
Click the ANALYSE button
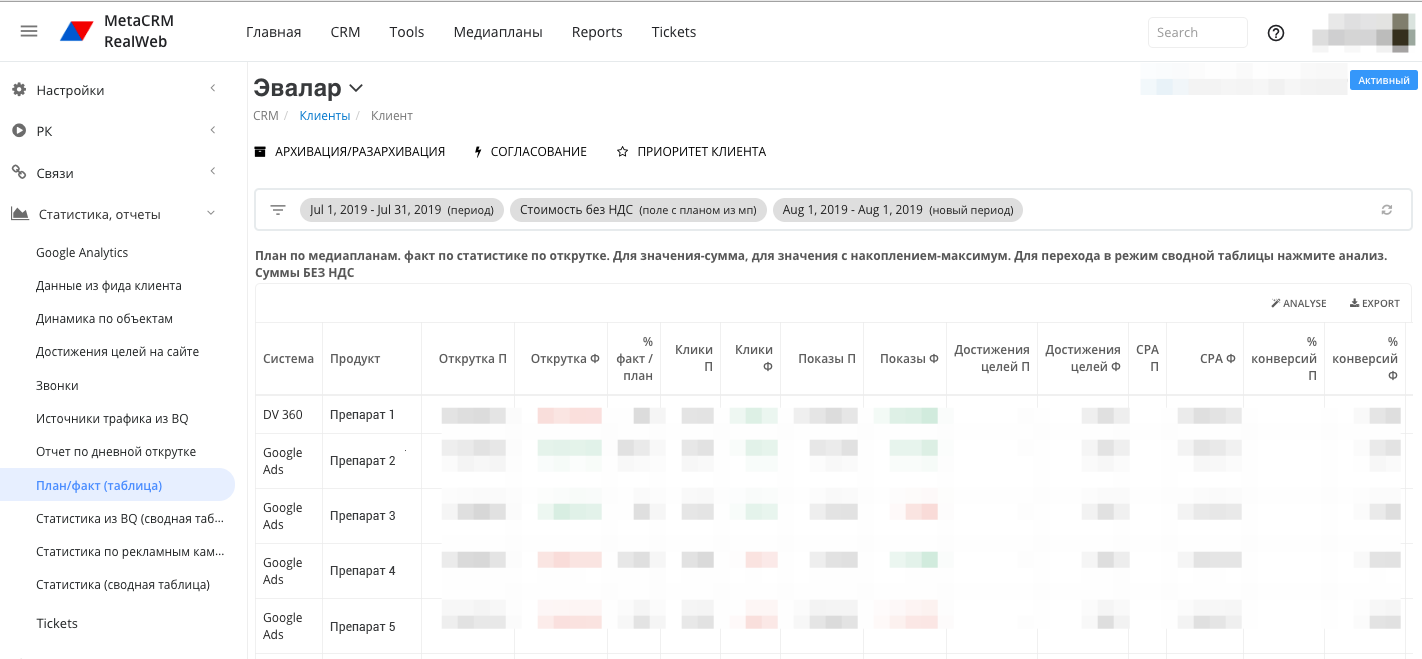(1299, 303)
